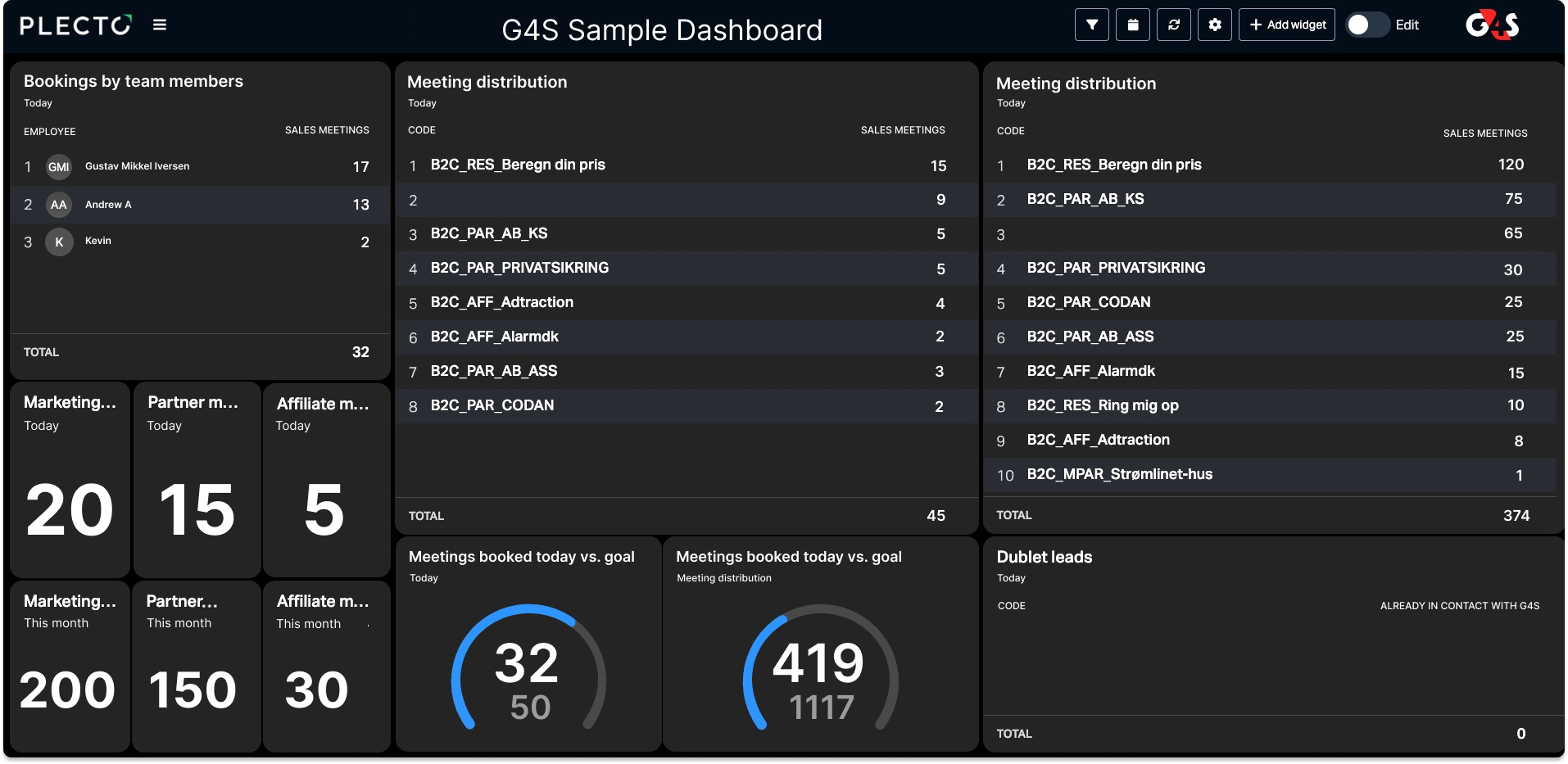This screenshot has height=764, width=1568.
Task: Click the filter funnel icon
Action: click(1092, 25)
